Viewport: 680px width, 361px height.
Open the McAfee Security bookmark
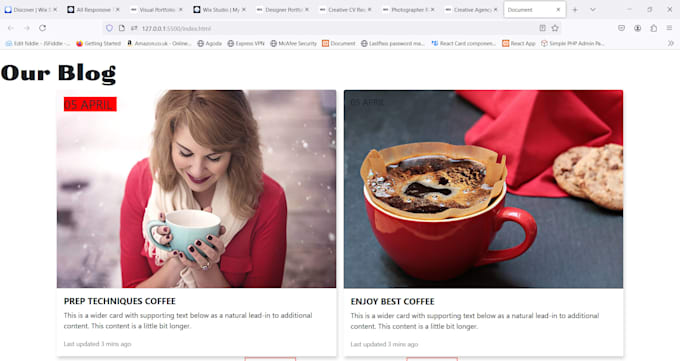tap(293, 43)
